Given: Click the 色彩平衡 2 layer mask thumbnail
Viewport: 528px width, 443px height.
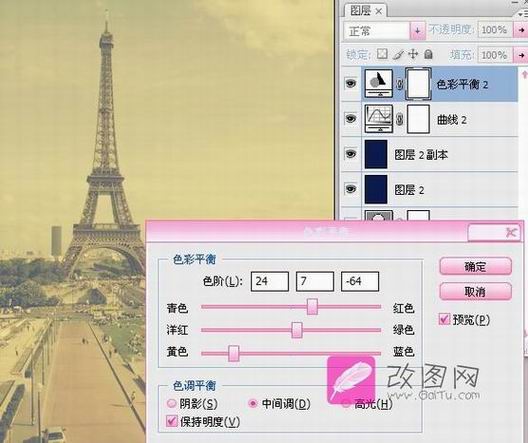Looking at the screenshot, I should [418, 84].
